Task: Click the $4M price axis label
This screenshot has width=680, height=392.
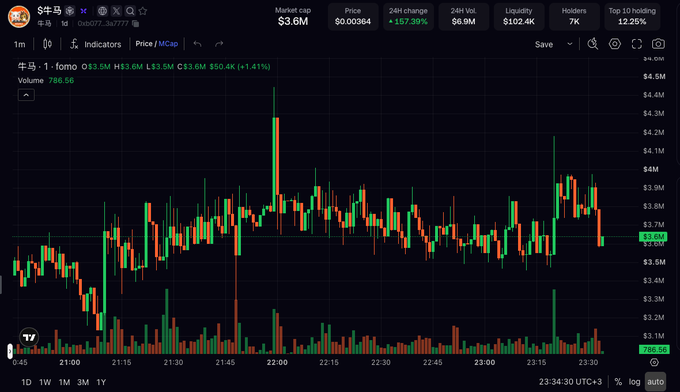Action: tap(651, 169)
